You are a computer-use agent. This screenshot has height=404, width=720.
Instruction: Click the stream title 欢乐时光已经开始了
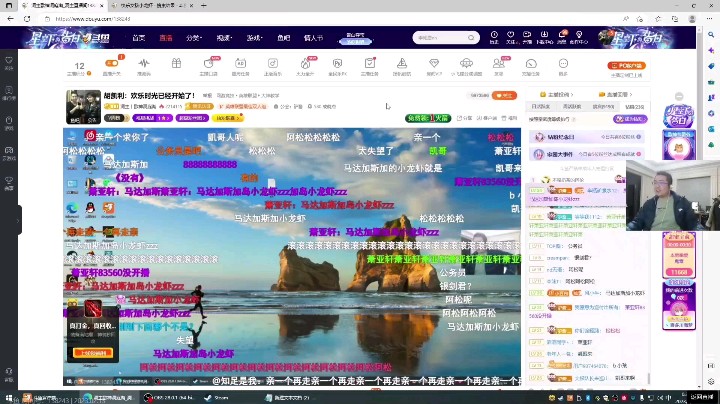163,95
